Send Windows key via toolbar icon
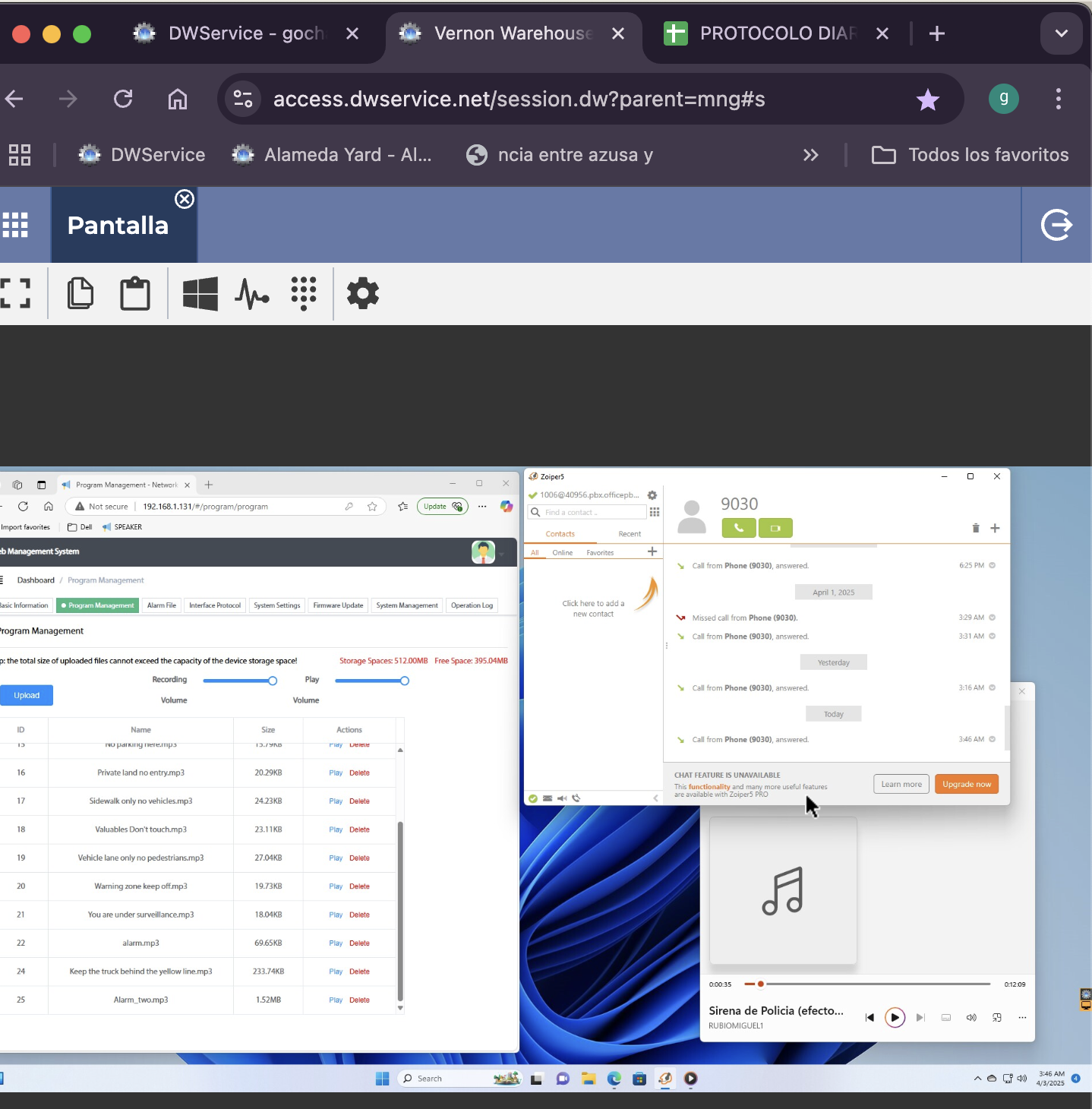Screen dimensions: 1092x1109 [200, 293]
